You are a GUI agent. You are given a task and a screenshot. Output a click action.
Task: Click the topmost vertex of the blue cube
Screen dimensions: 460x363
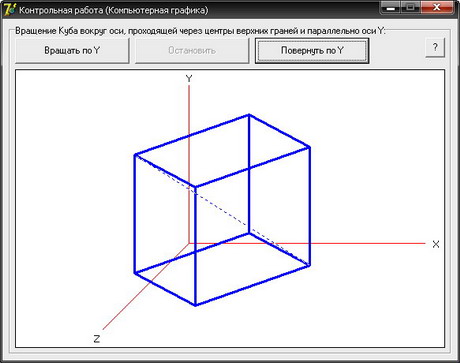coord(249,115)
